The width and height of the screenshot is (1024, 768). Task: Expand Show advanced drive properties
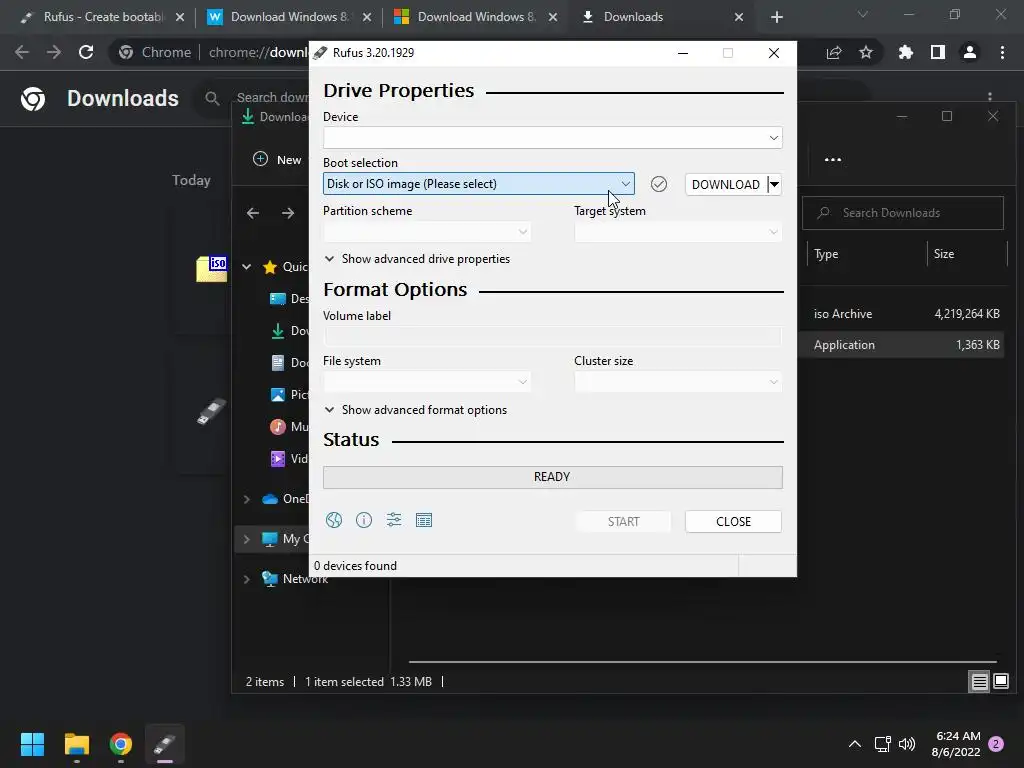pos(417,259)
